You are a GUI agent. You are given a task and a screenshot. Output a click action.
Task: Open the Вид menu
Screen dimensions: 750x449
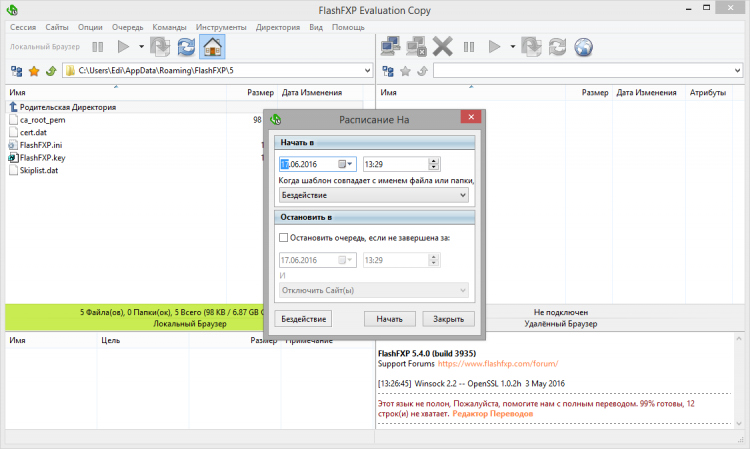(316, 27)
